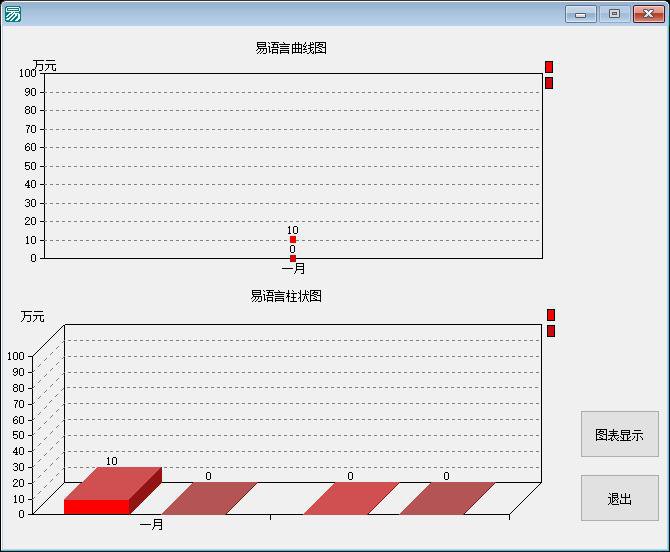Maximize the chart window
The width and height of the screenshot is (670, 552).
[614, 14]
